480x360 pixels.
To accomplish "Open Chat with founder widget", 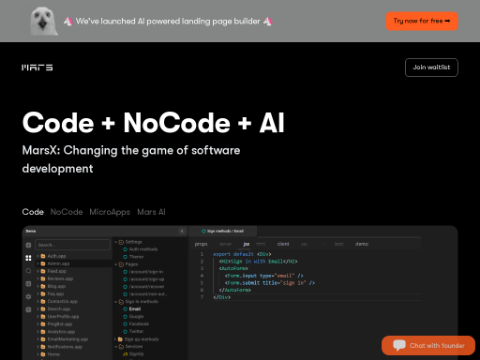I will 428,345.
